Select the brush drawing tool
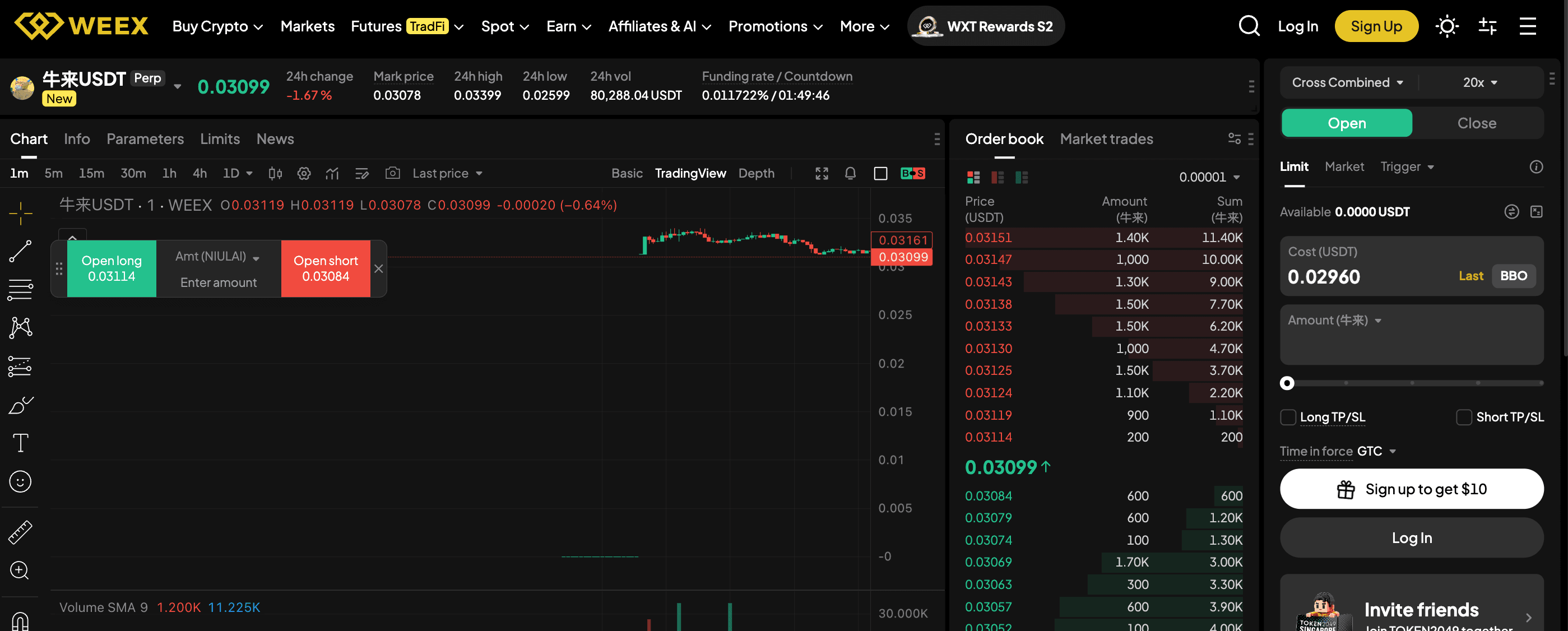 pos(20,405)
